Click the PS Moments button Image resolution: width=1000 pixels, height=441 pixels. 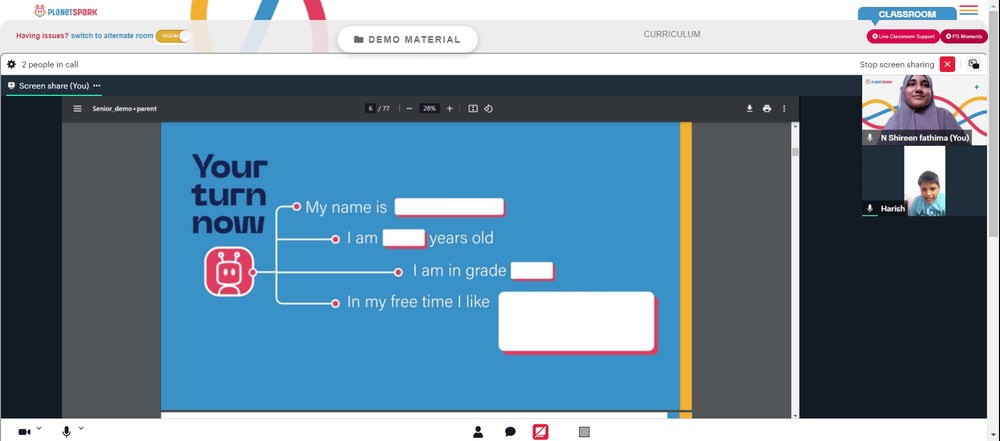coord(964,36)
